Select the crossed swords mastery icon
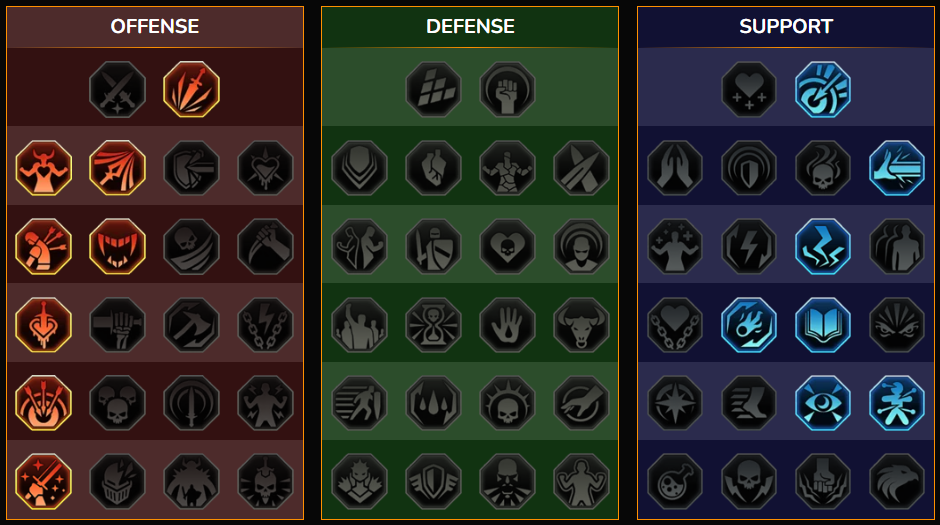Viewport: 940px width, 525px height. [118, 90]
